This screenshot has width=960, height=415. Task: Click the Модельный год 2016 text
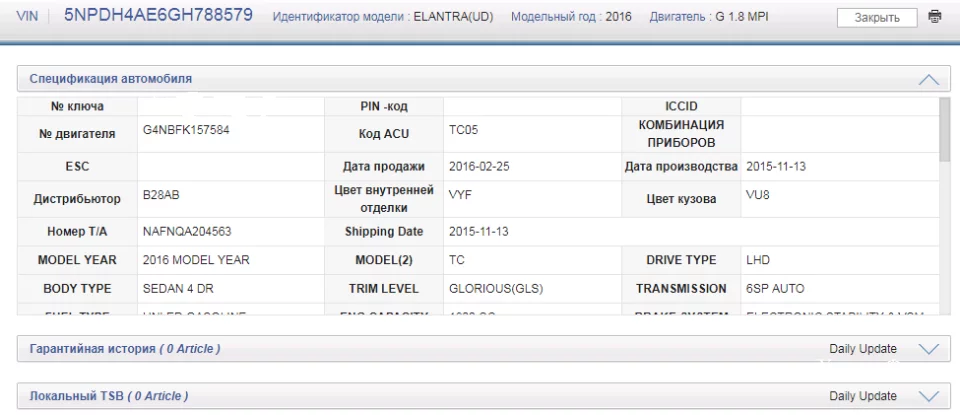pyautogui.click(x=571, y=17)
